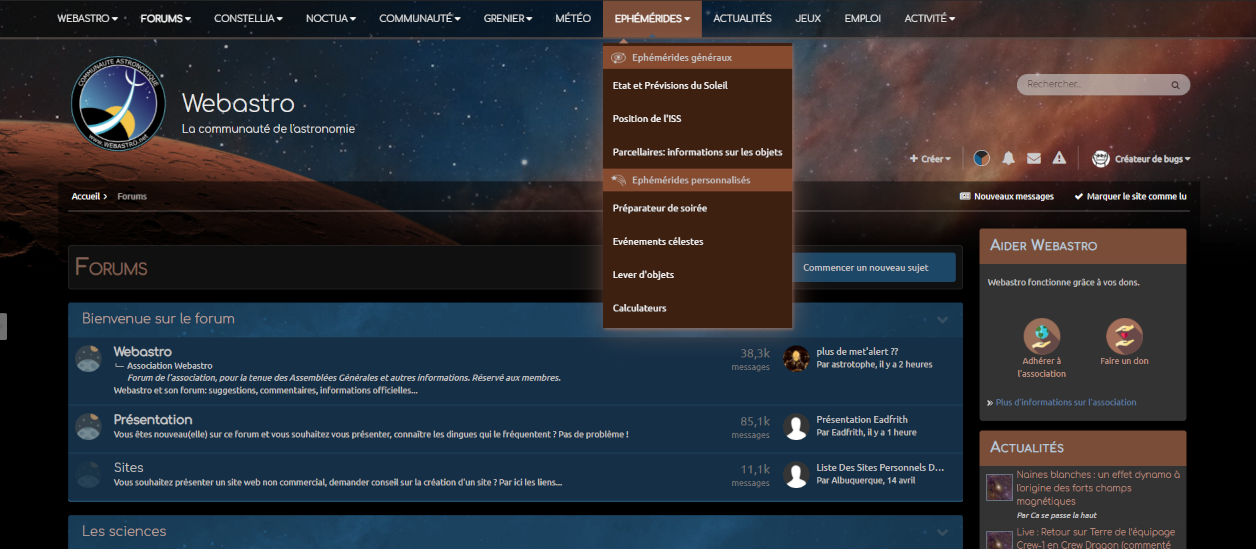1256x549 pixels.
Task: Click Albuquerque's avatar in Sites row
Action: point(796,475)
